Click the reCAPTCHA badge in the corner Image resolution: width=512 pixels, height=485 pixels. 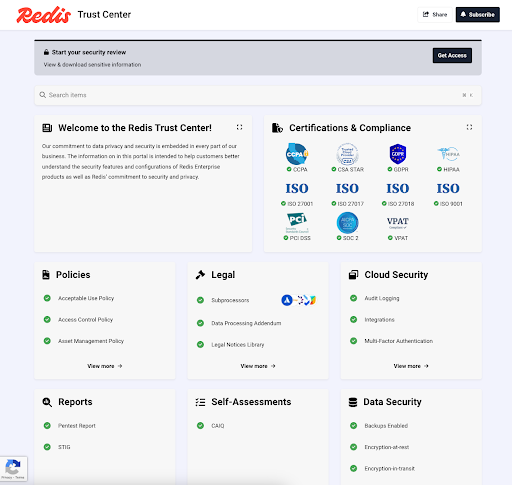[x=14, y=469]
